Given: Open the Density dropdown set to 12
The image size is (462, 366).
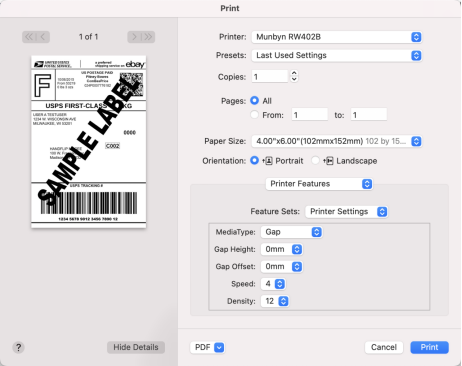Looking at the screenshot, I should (275, 301).
